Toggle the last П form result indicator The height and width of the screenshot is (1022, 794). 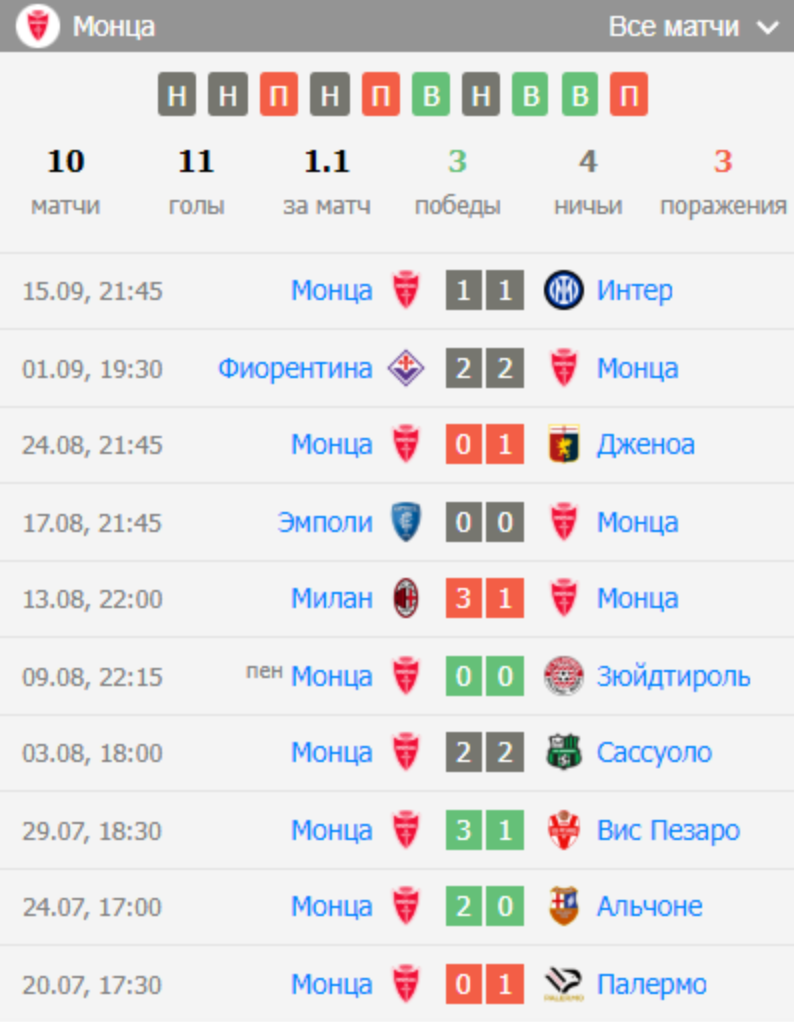click(x=629, y=95)
